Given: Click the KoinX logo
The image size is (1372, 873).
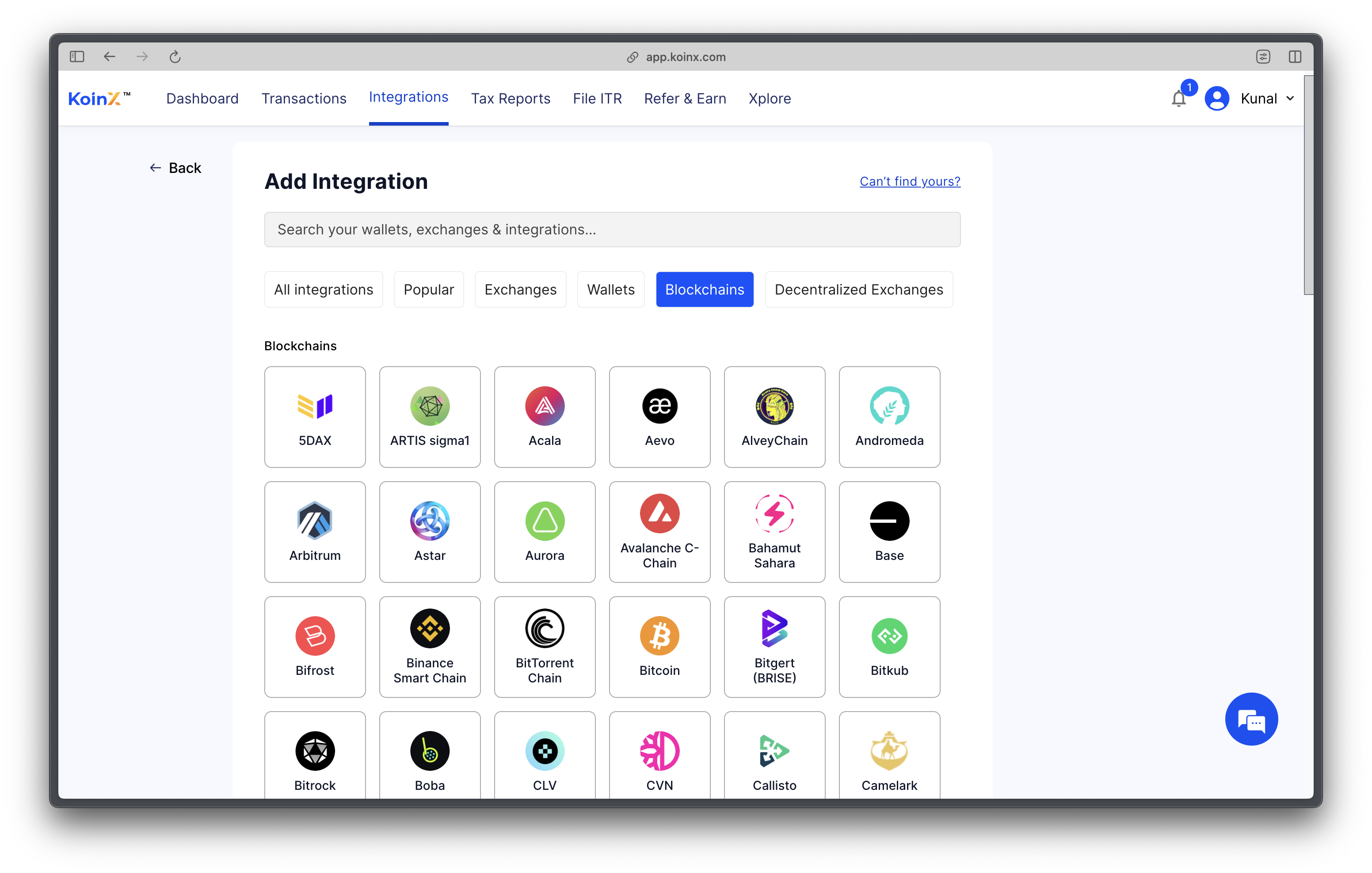Looking at the screenshot, I should point(99,99).
